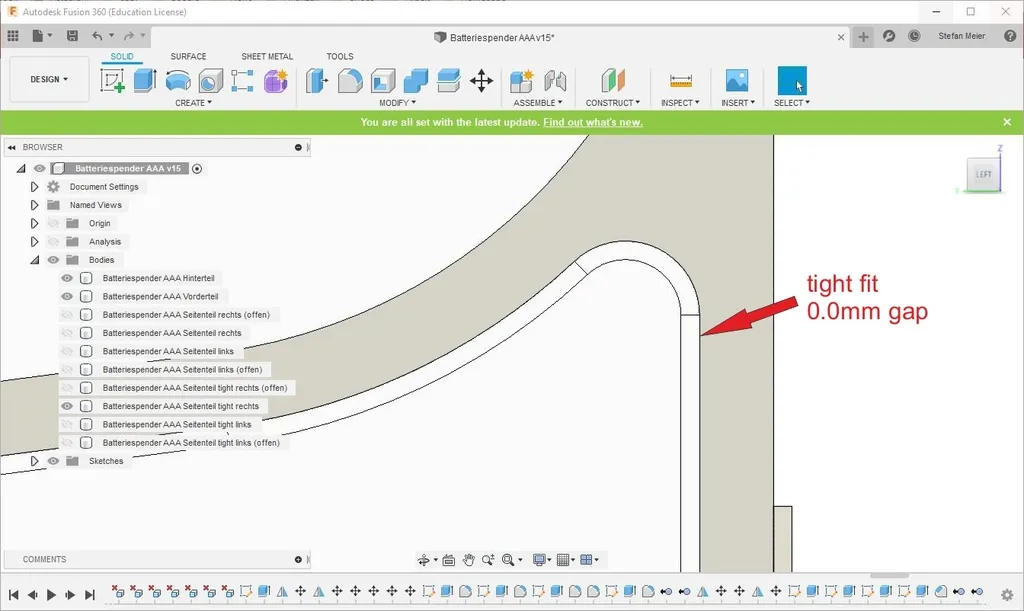Image resolution: width=1024 pixels, height=611 pixels.
Task: Click the LEFT face of the ViewCube
Action: tap(983, 174)
